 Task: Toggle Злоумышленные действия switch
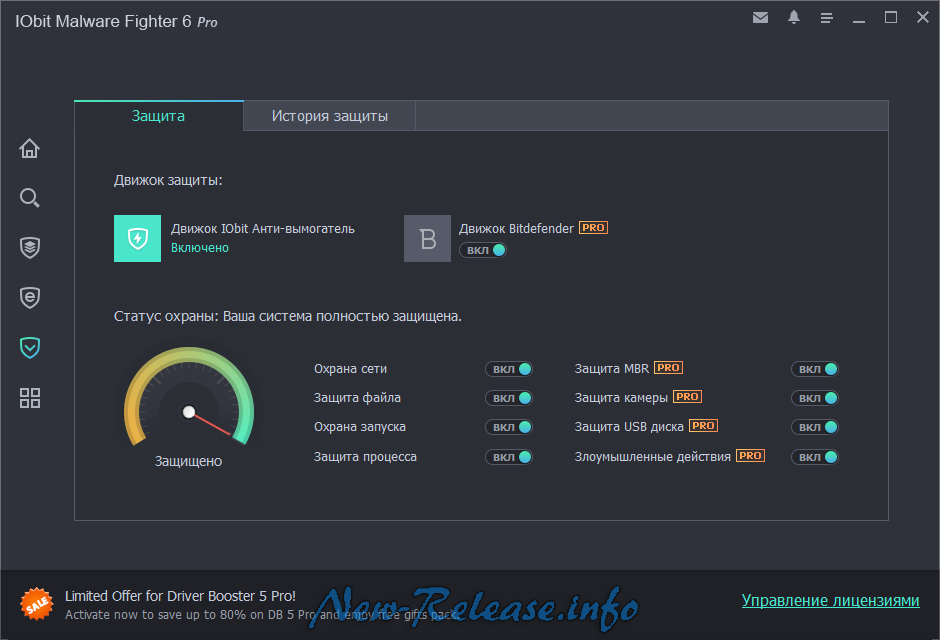pyautogui.click(x=815, y=457)
